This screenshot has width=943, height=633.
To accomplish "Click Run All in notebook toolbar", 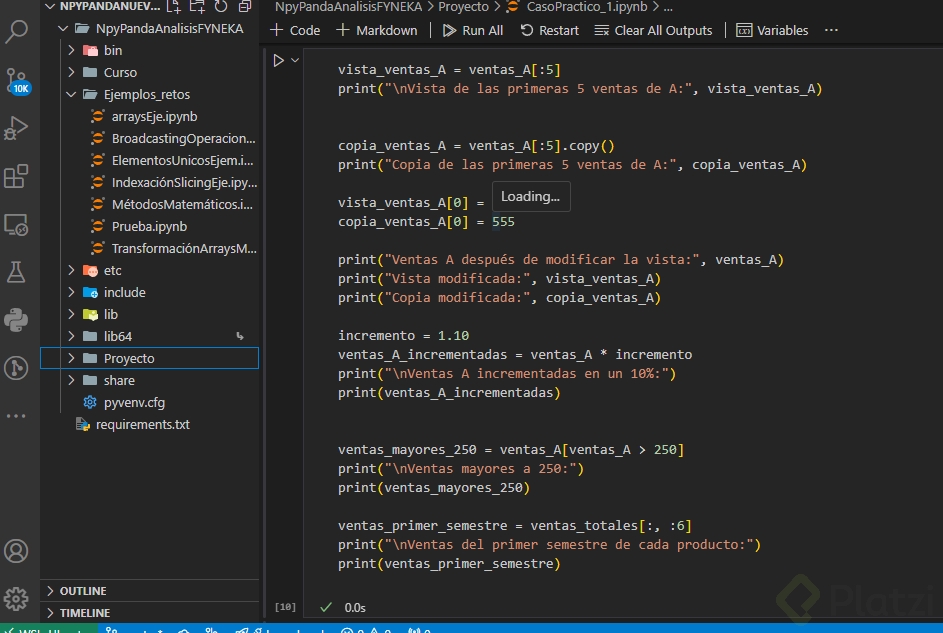I will tap(473, 30).
